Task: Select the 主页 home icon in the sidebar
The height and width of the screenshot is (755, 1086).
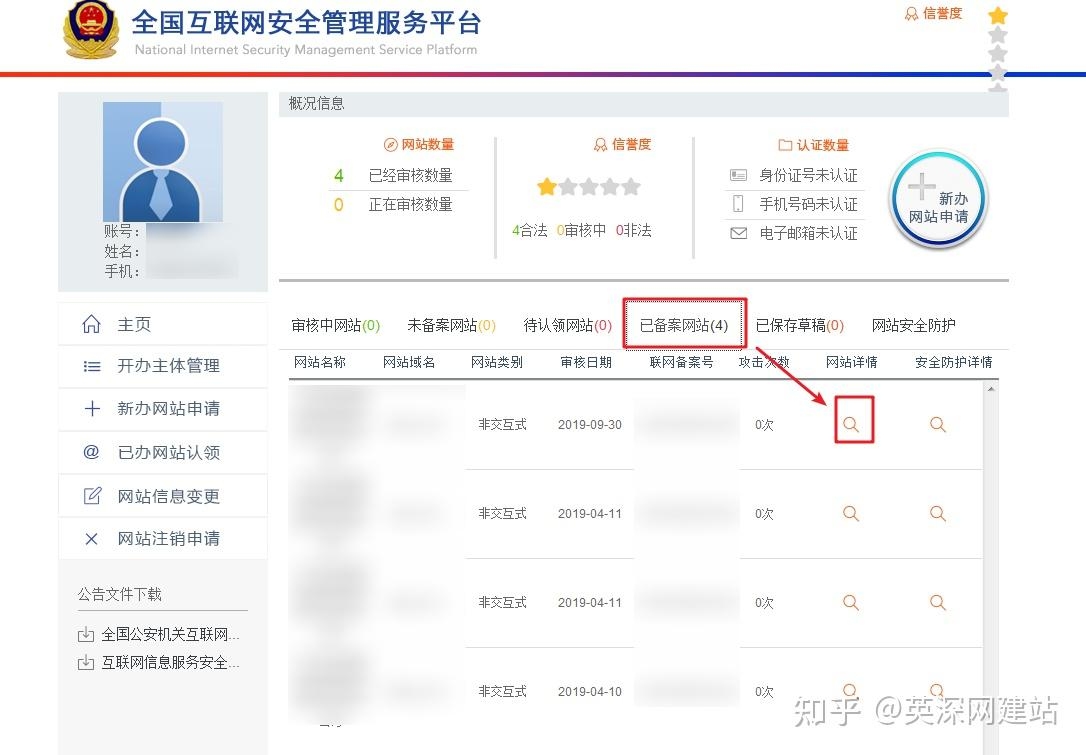Action: pos(92,324)
